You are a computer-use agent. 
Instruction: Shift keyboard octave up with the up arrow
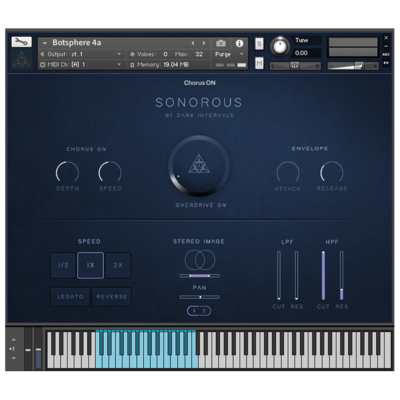tap(13, 340)
